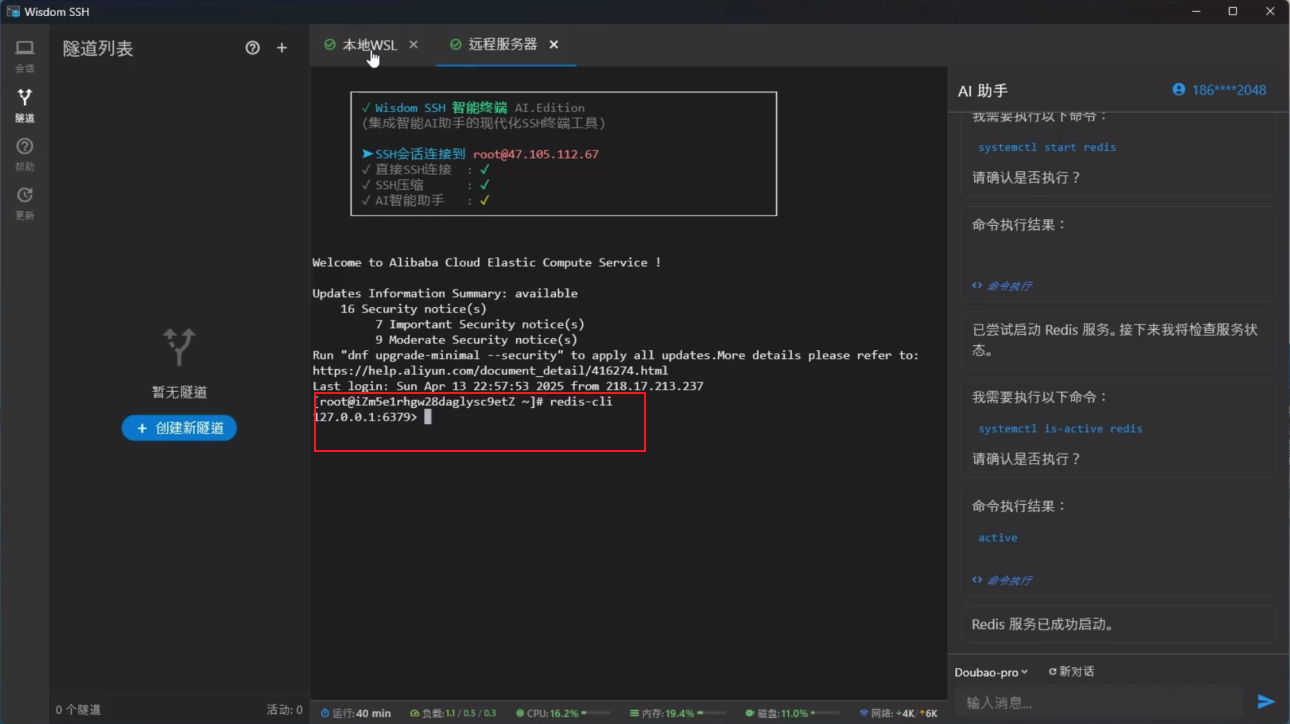Focus the 输入消息 message input field

[x=1099, y=702]
